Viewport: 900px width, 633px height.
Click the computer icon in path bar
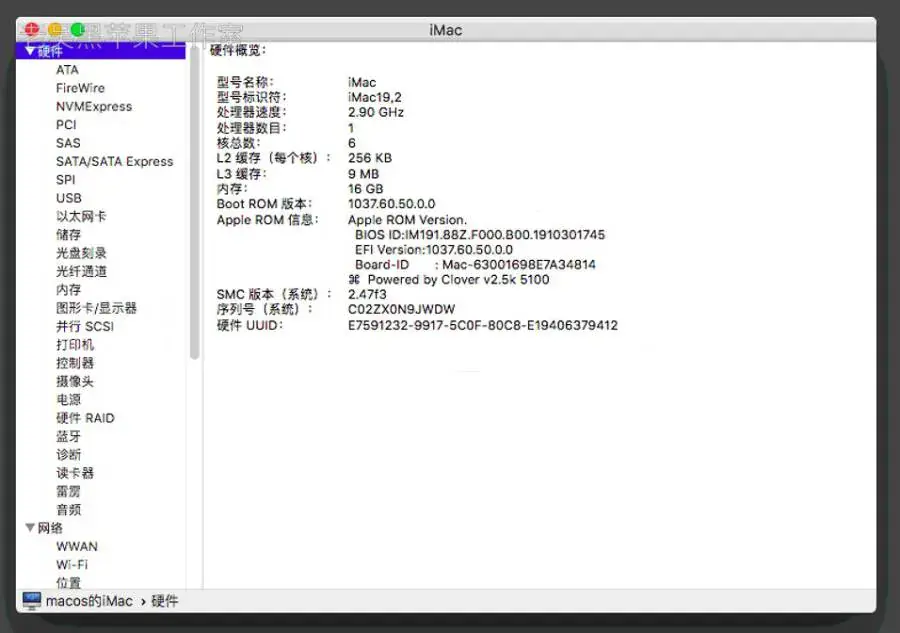pyautogui.click(x=32, y=601)
